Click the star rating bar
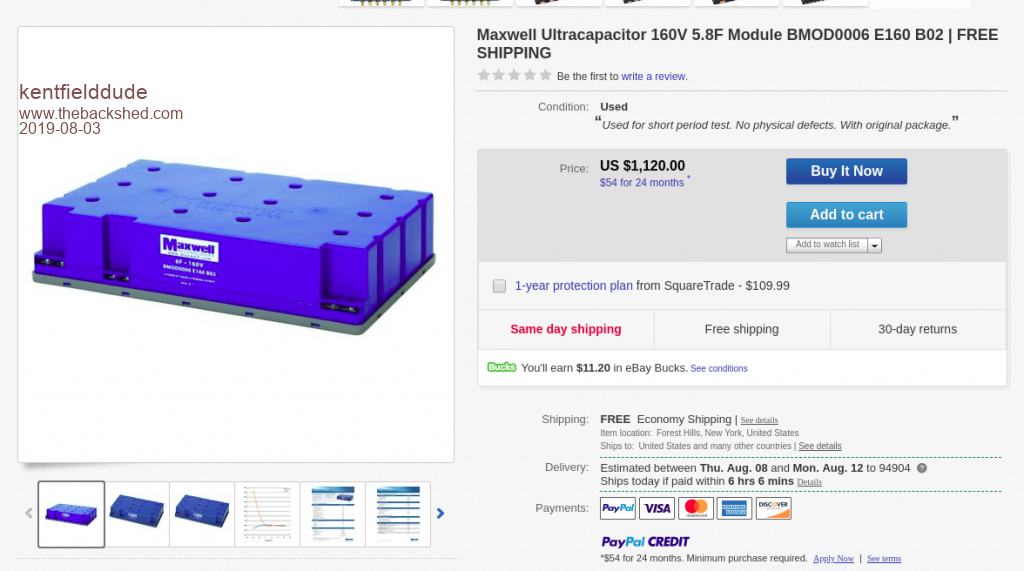Image resolution: width=1024 pixels, height=571 pixels. (514, 75)
